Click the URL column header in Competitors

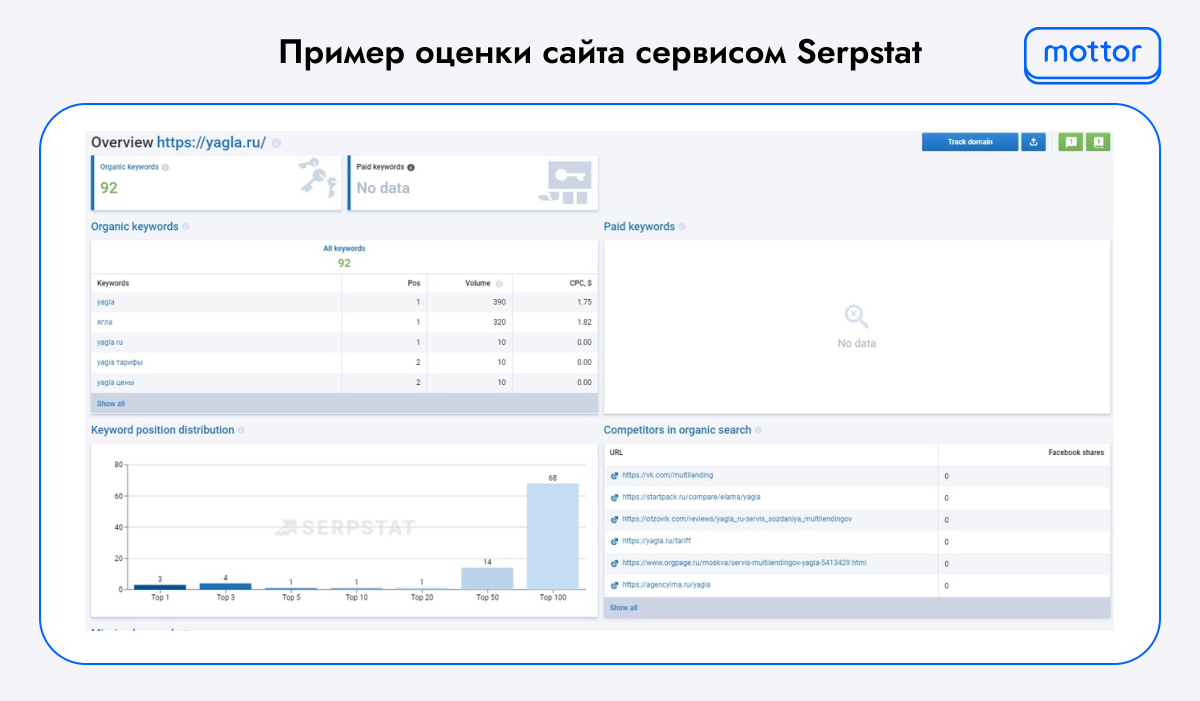point(617,453)
